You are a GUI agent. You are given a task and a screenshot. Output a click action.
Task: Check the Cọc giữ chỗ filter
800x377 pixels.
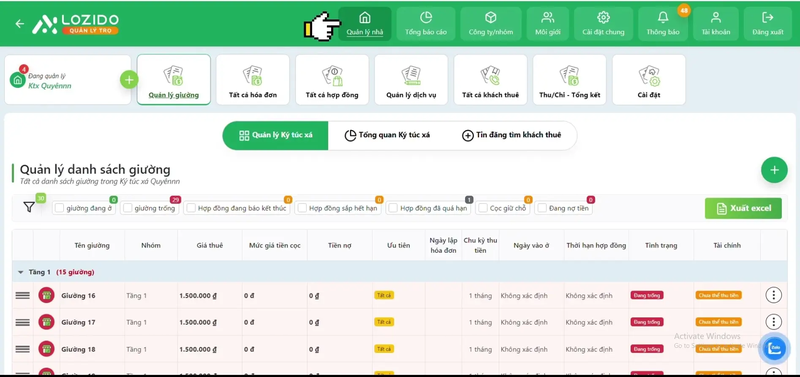pyautogui.click(x=483, y=208)
